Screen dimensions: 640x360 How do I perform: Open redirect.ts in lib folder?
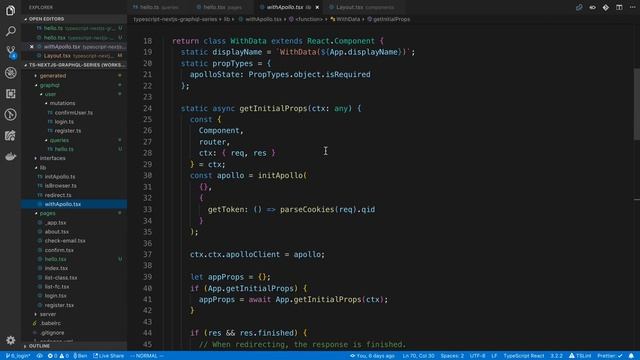pos(74,195)
